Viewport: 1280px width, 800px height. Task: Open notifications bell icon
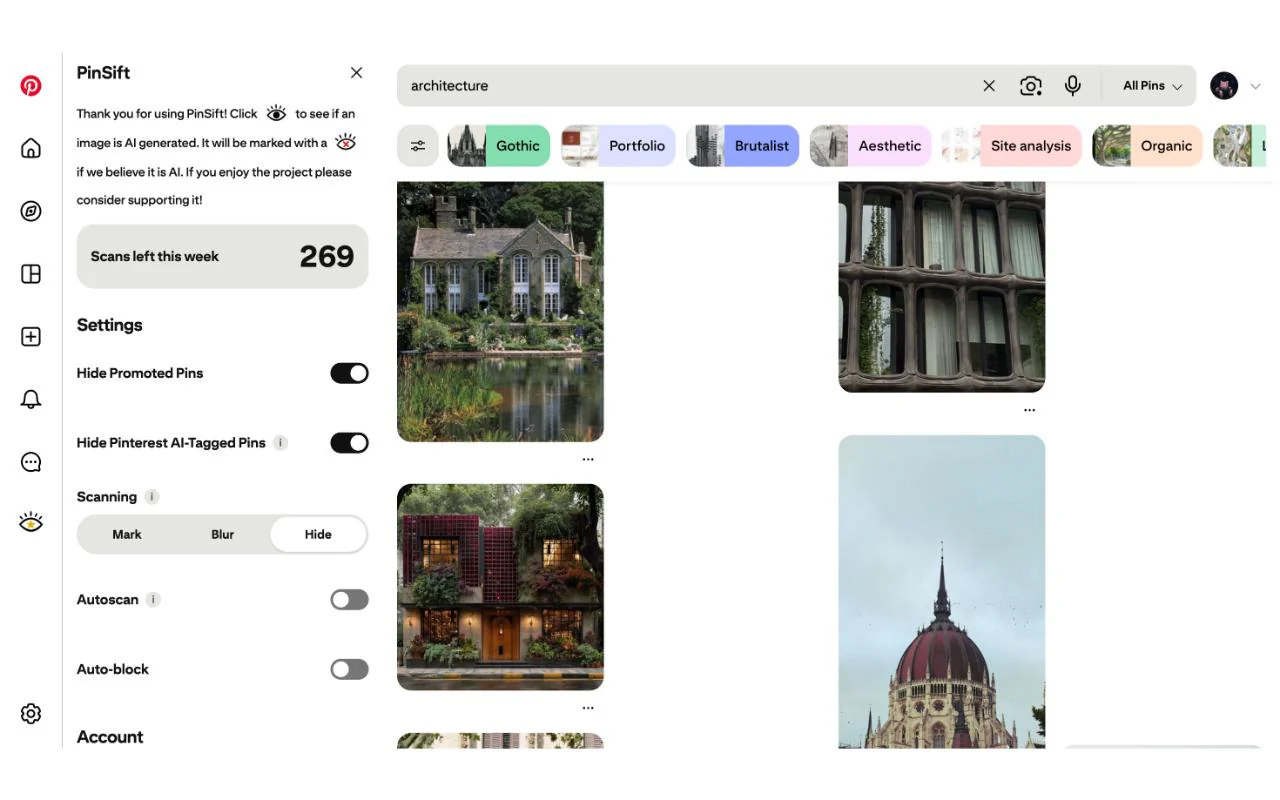click(x=31, y=400)
